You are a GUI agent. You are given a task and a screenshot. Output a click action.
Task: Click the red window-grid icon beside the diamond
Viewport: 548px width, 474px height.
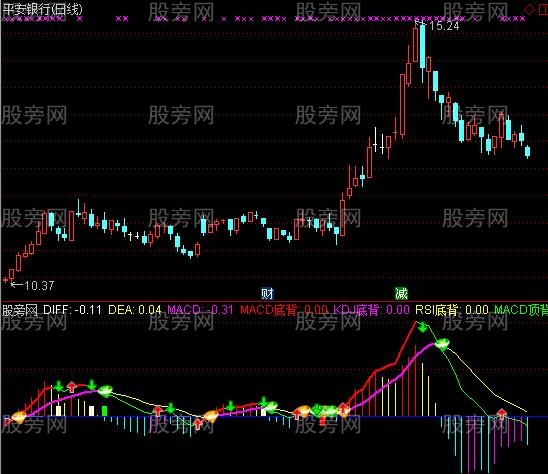pyautogui.click(x=543, y=9)
